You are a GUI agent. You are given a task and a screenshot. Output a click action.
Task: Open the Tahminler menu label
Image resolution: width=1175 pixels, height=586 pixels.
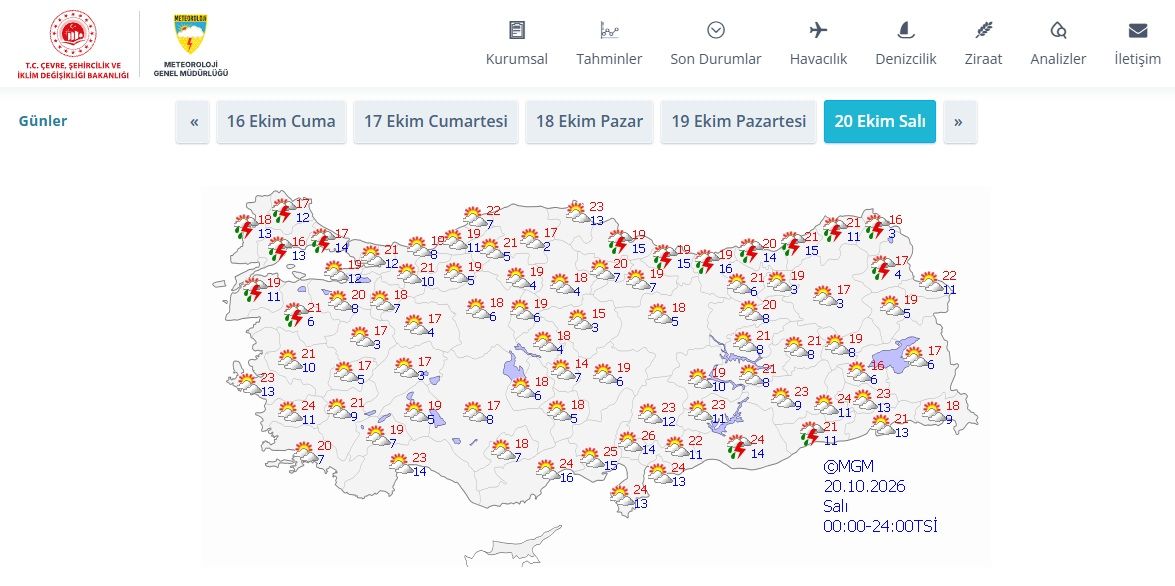pos(609,59)
